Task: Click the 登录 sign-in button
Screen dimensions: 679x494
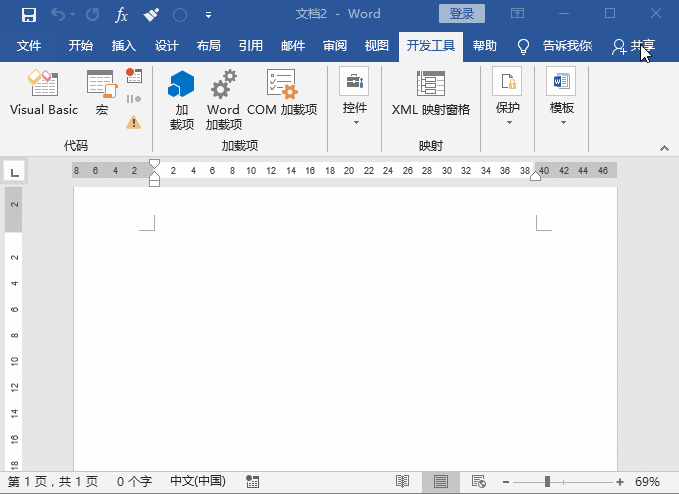Action: click(461, 14)
